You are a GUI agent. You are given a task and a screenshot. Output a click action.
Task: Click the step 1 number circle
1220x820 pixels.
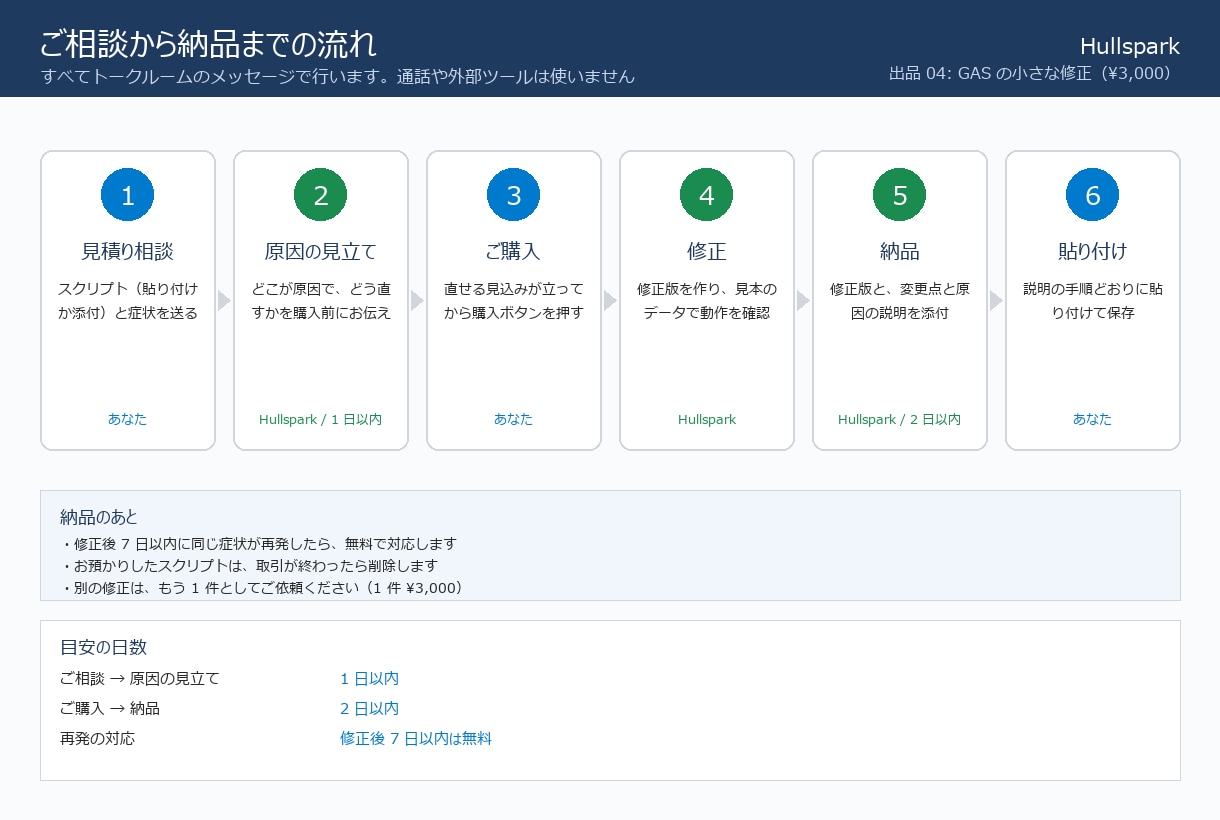coord(128,195)
